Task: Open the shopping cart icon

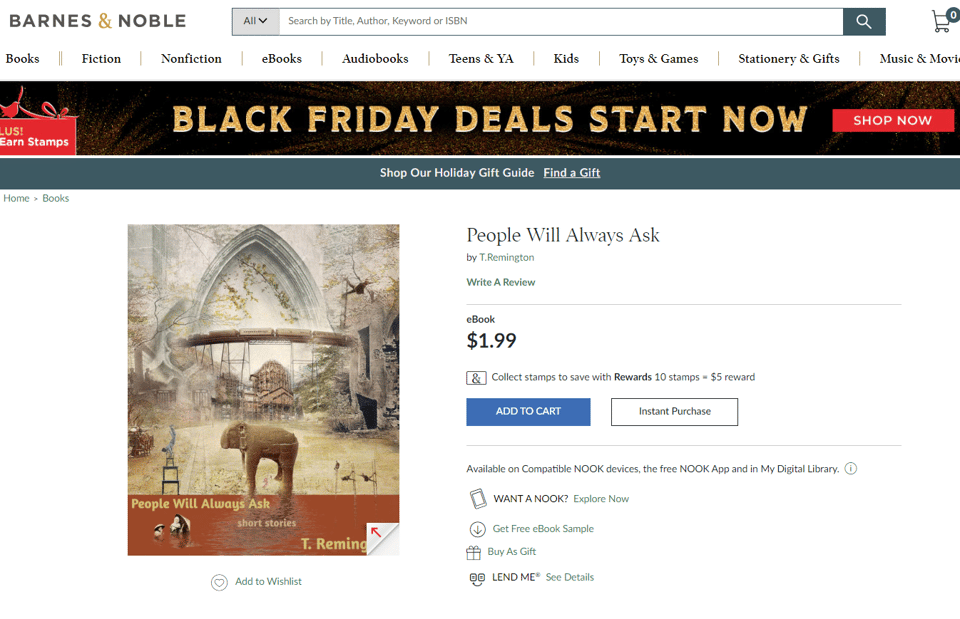Action: (x=942, y=21)
